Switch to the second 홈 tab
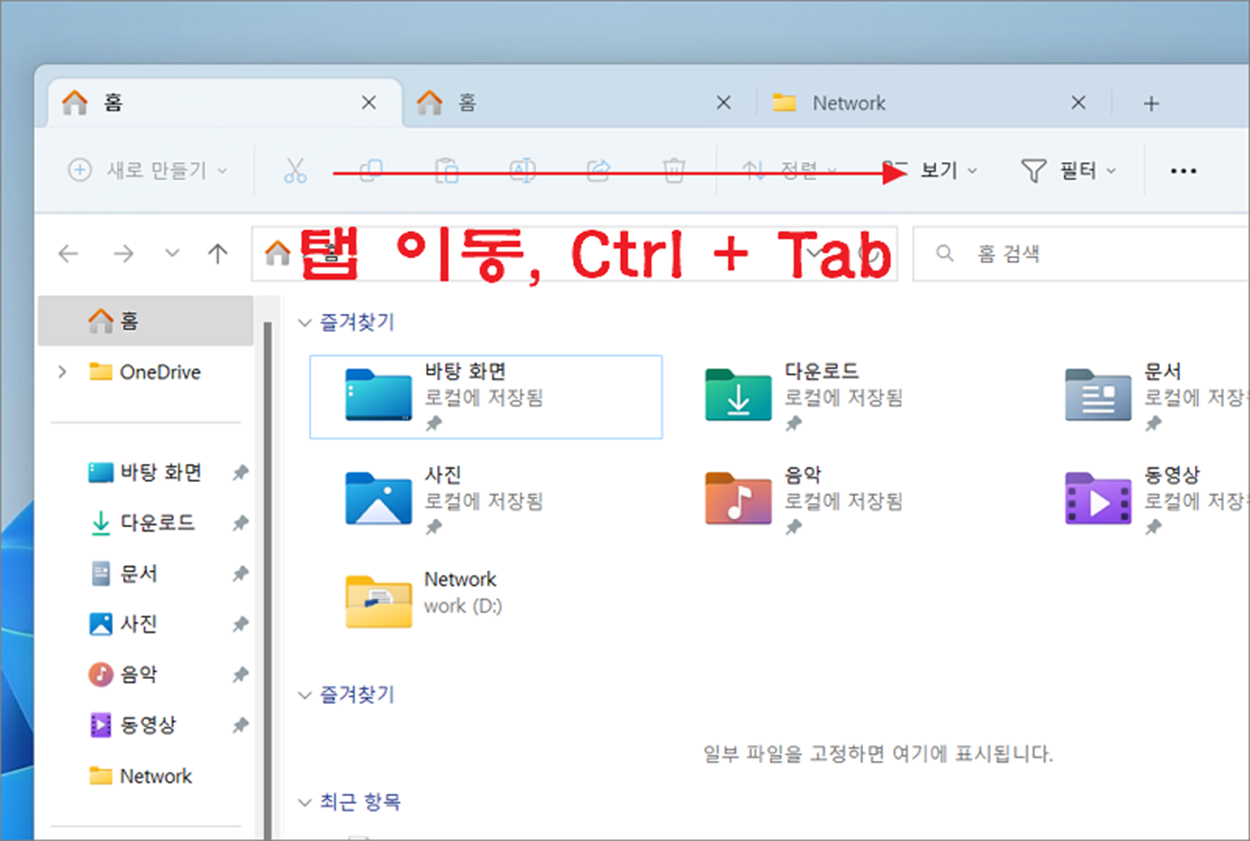1250x841 pixels. (x=578, y=103)
